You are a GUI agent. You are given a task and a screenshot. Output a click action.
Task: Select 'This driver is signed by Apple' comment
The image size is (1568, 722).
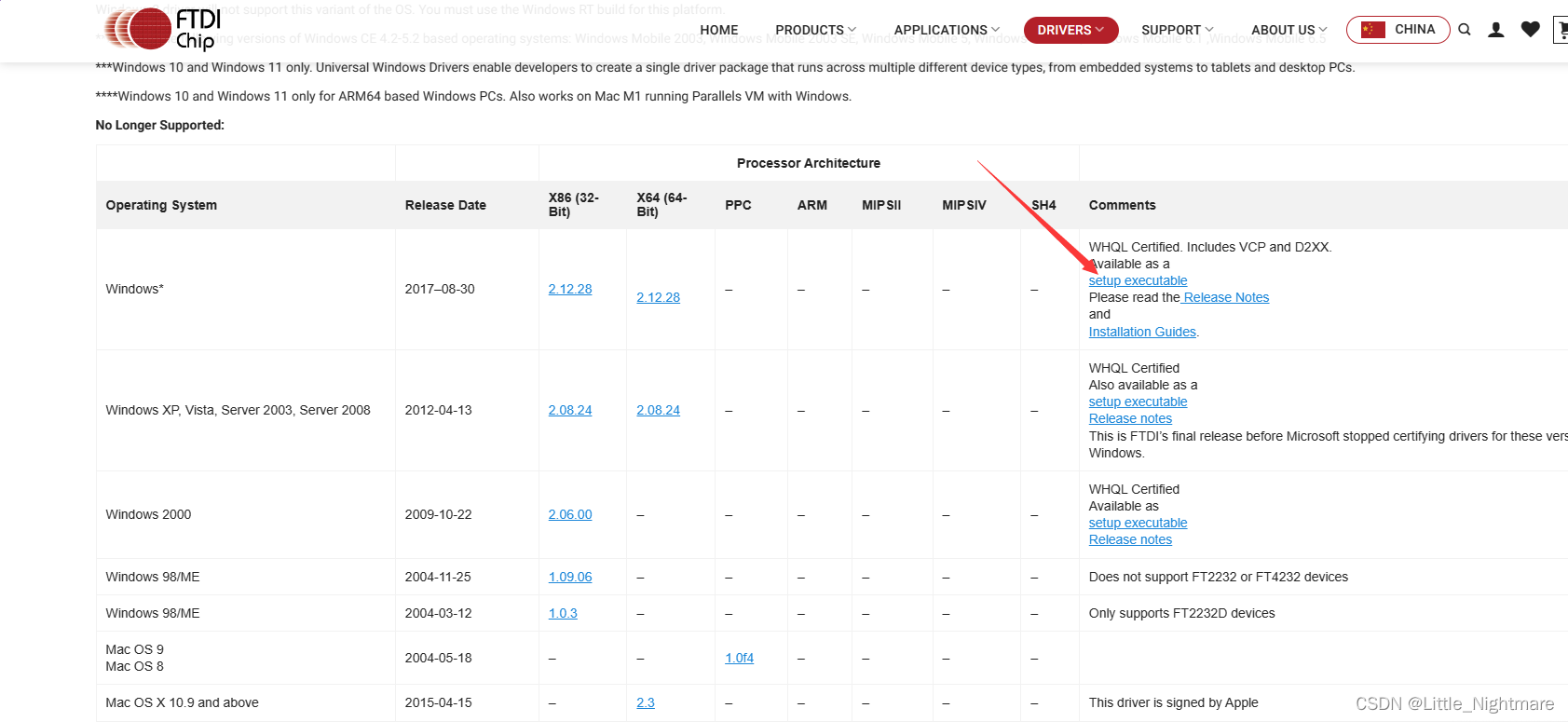click(1173, 702)
